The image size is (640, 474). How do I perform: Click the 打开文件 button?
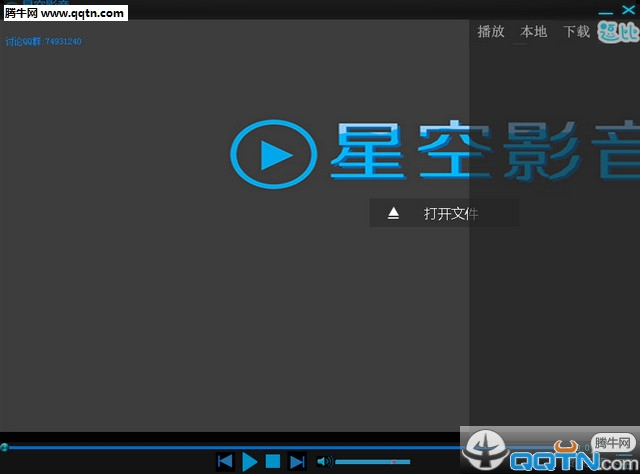click(444, 213)
